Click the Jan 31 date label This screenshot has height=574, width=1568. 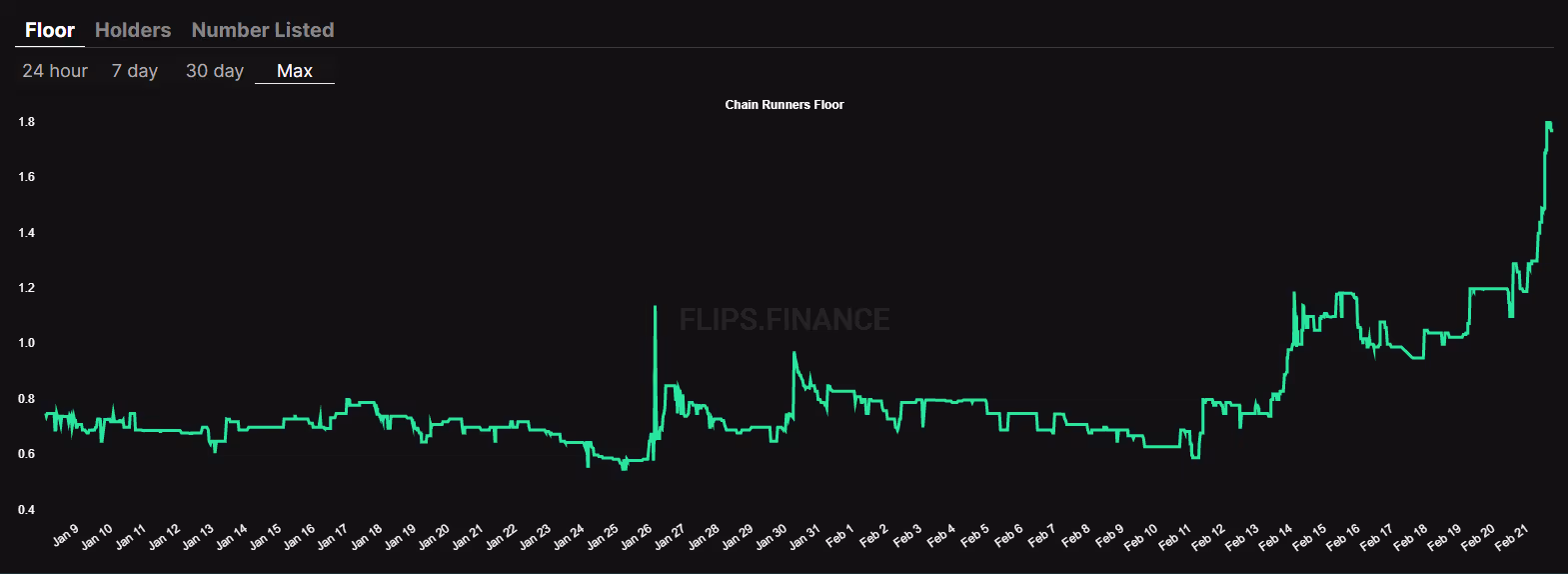804,538
